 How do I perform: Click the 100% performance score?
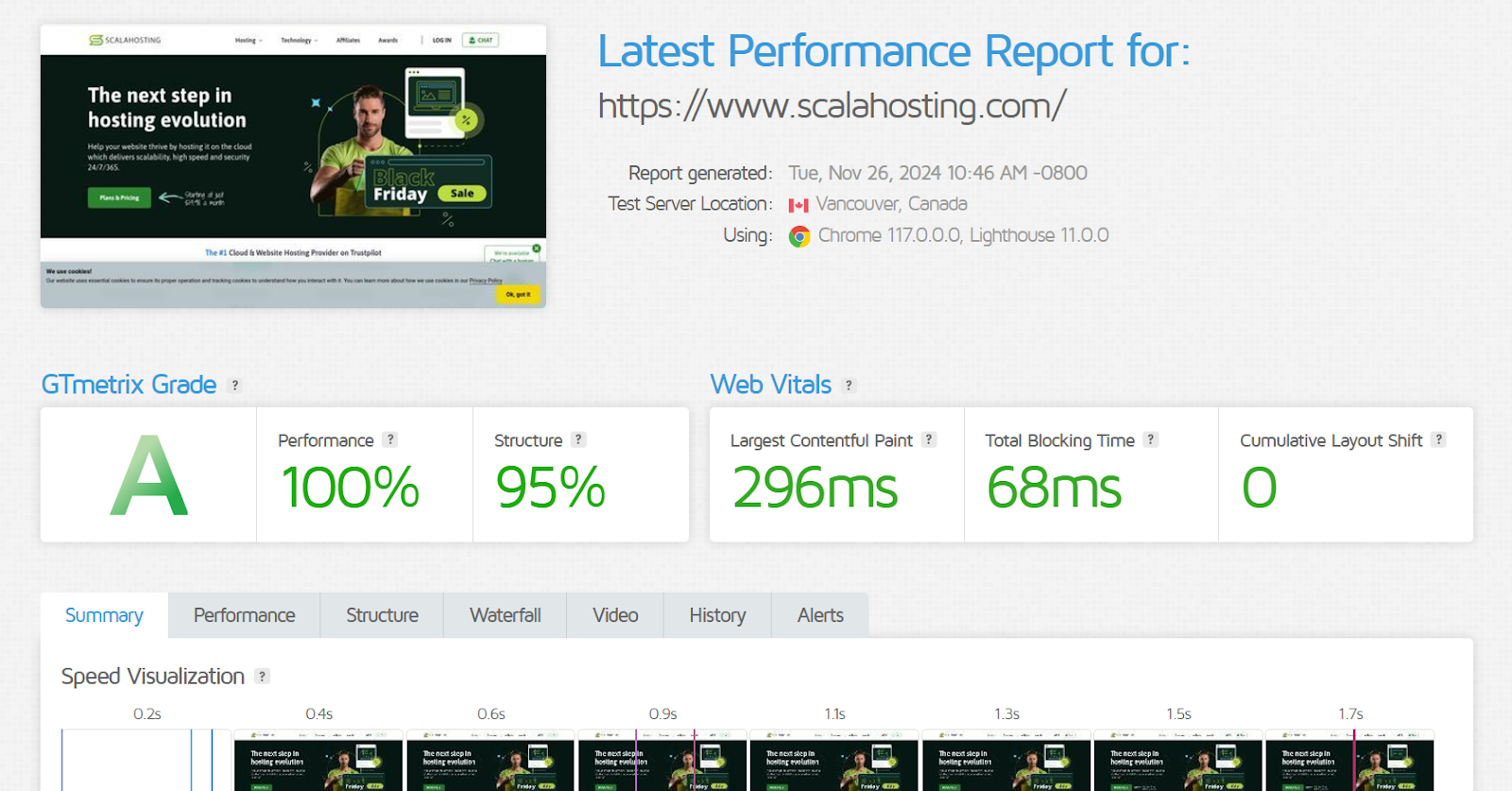pos(350,488)
